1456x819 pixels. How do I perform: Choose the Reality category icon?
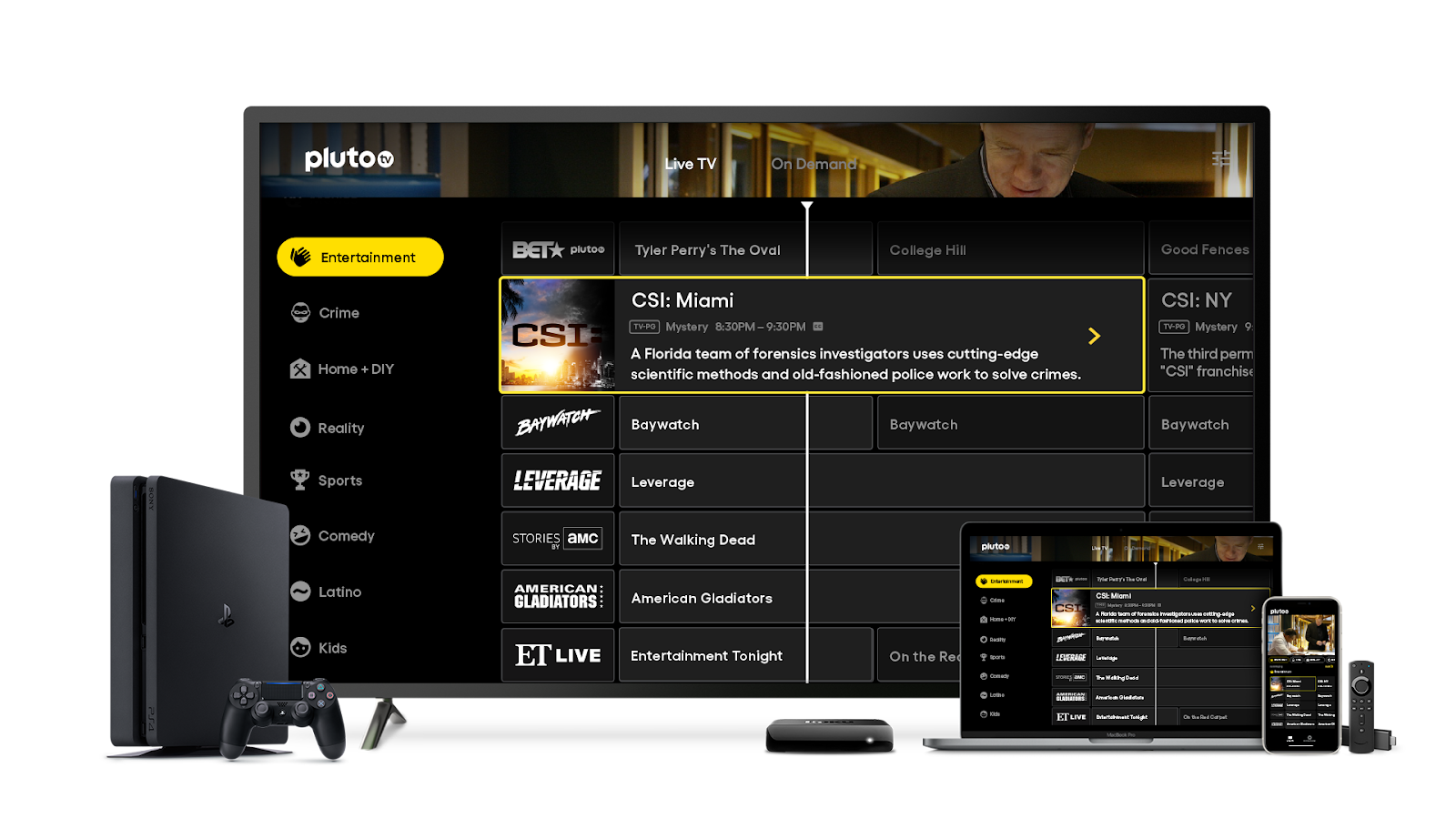coord(300,428)
